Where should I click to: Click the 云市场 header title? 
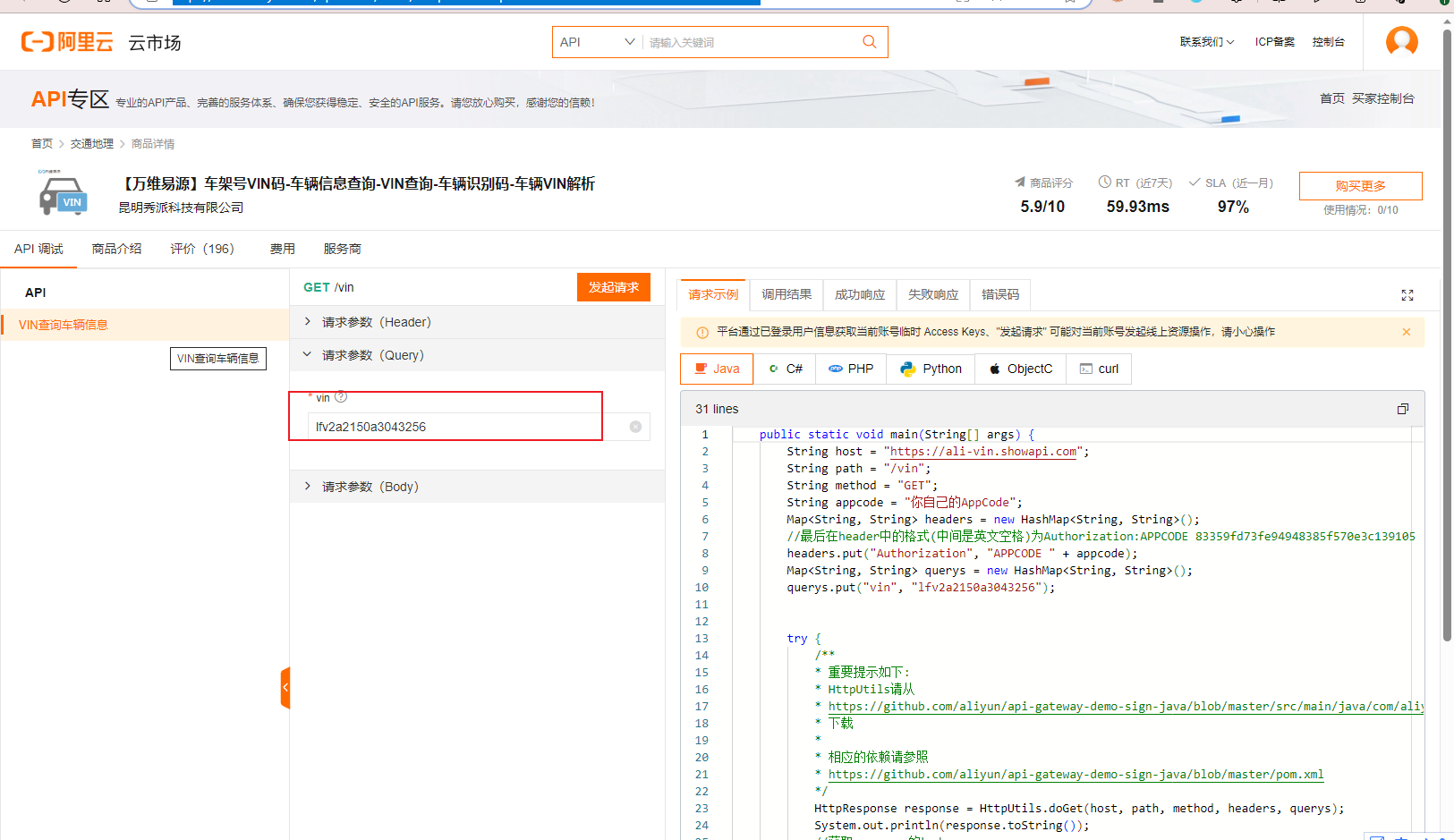click(x=155, y=42)
